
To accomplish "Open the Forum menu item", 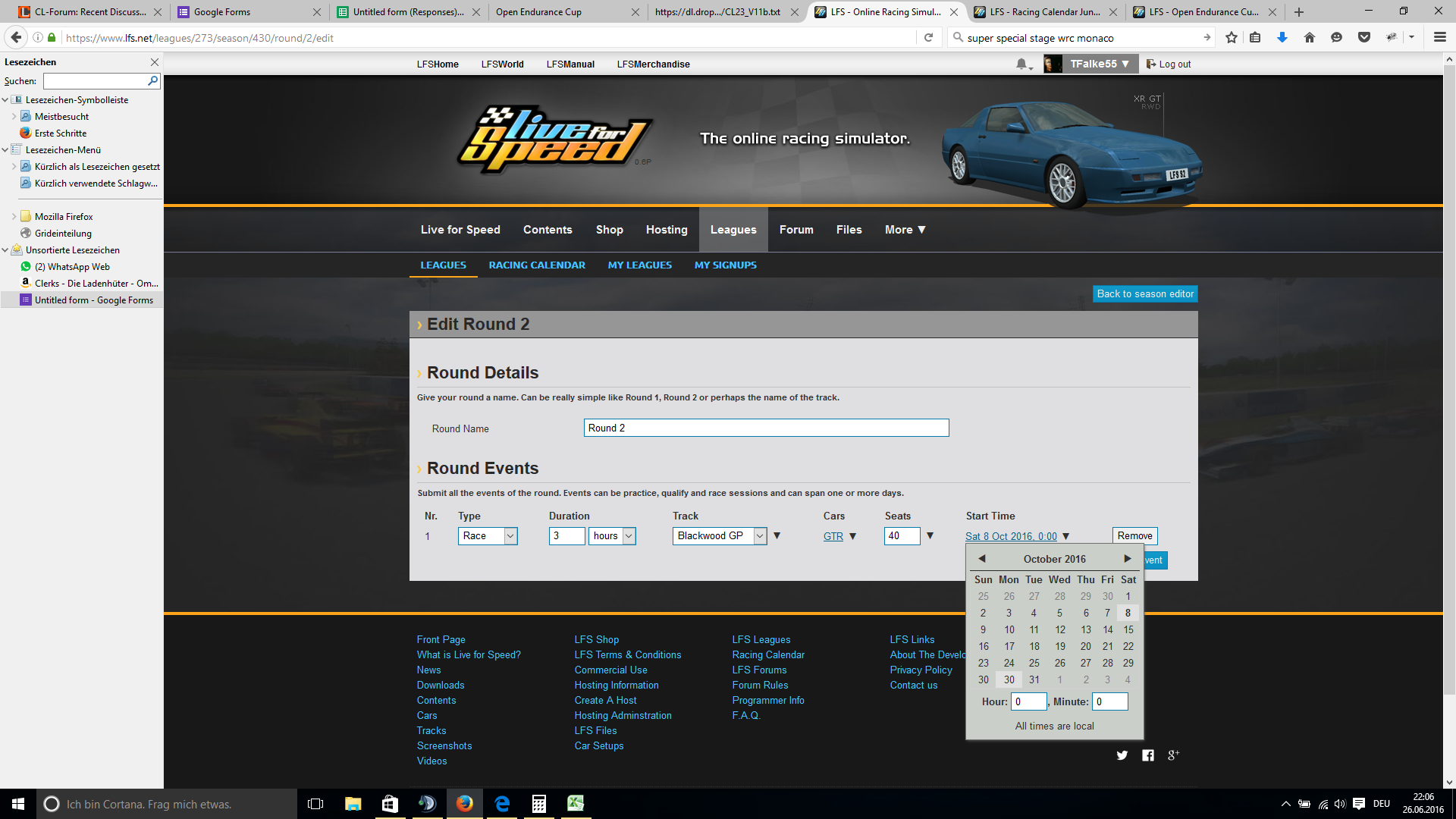I will tap(796, 230).
